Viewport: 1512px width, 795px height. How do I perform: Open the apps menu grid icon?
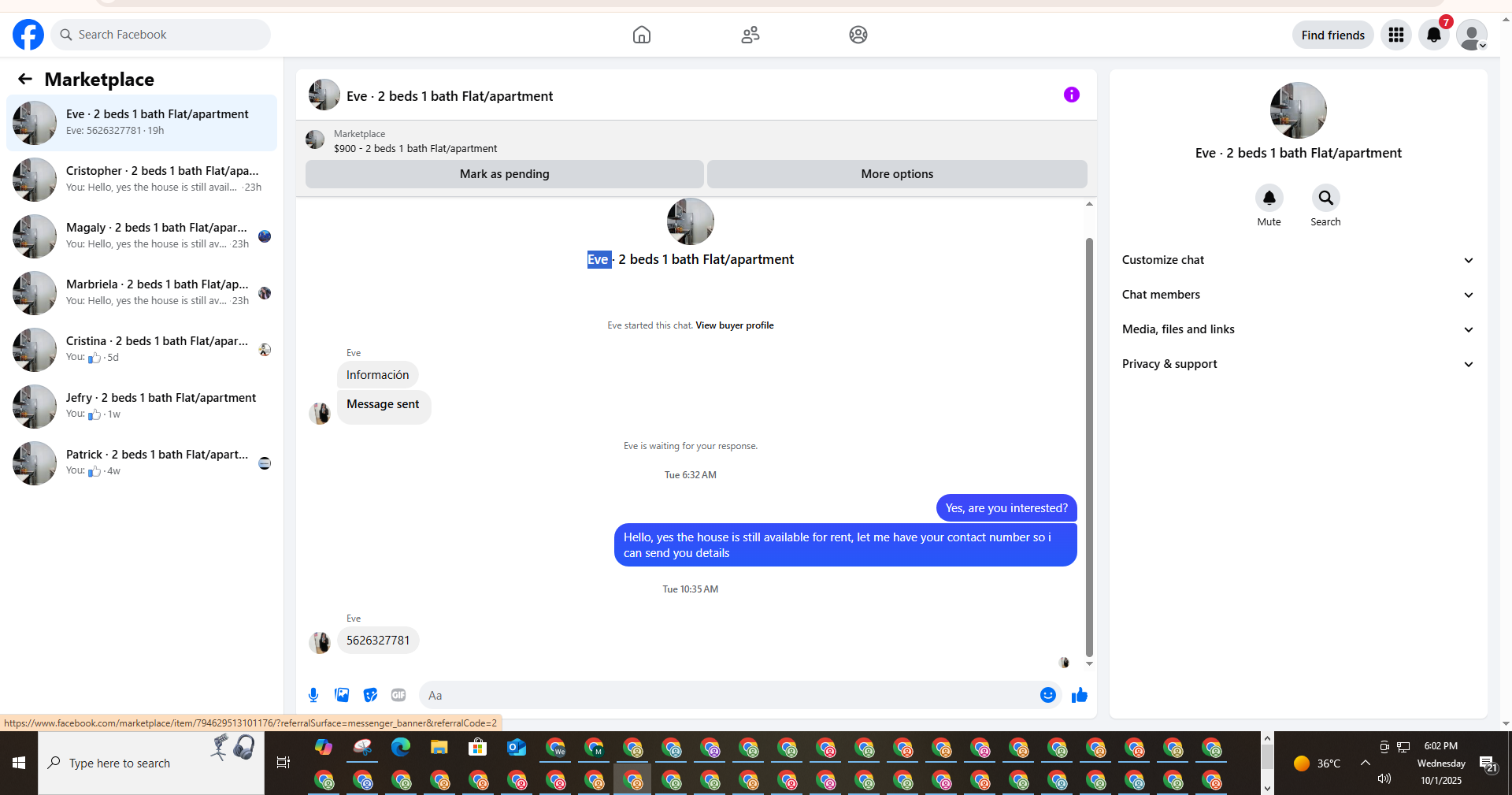point(1396,35)
